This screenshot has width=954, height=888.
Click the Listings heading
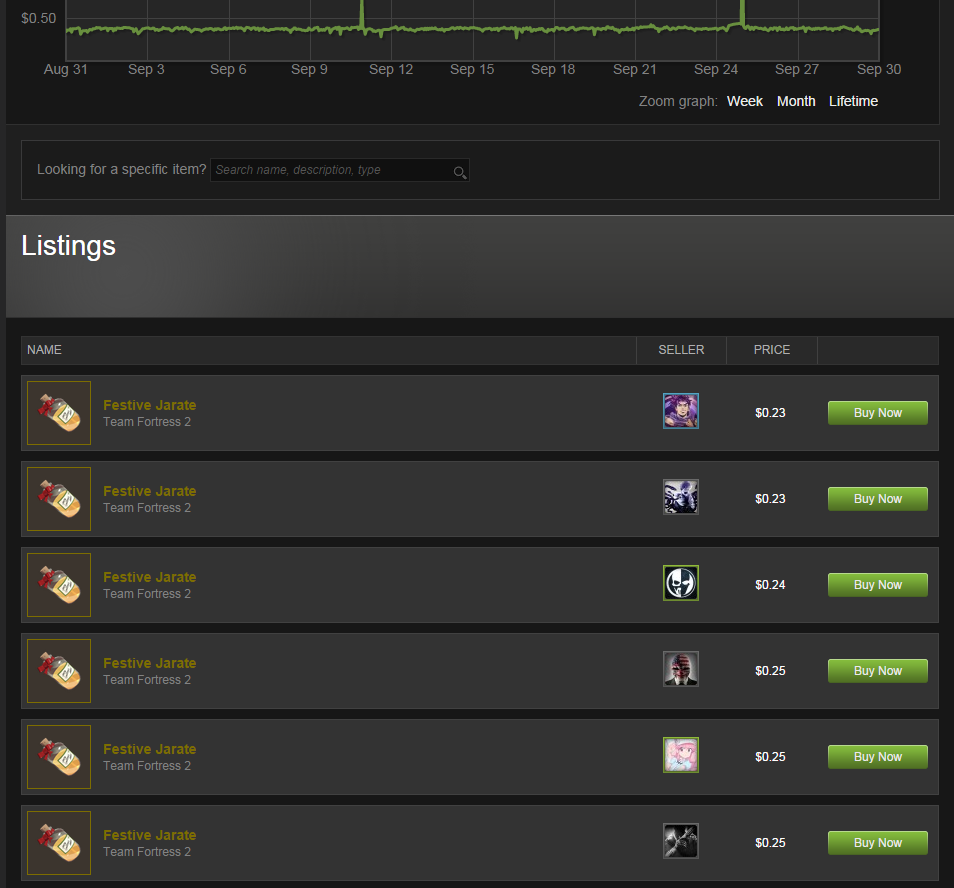(x=68, y=246)
